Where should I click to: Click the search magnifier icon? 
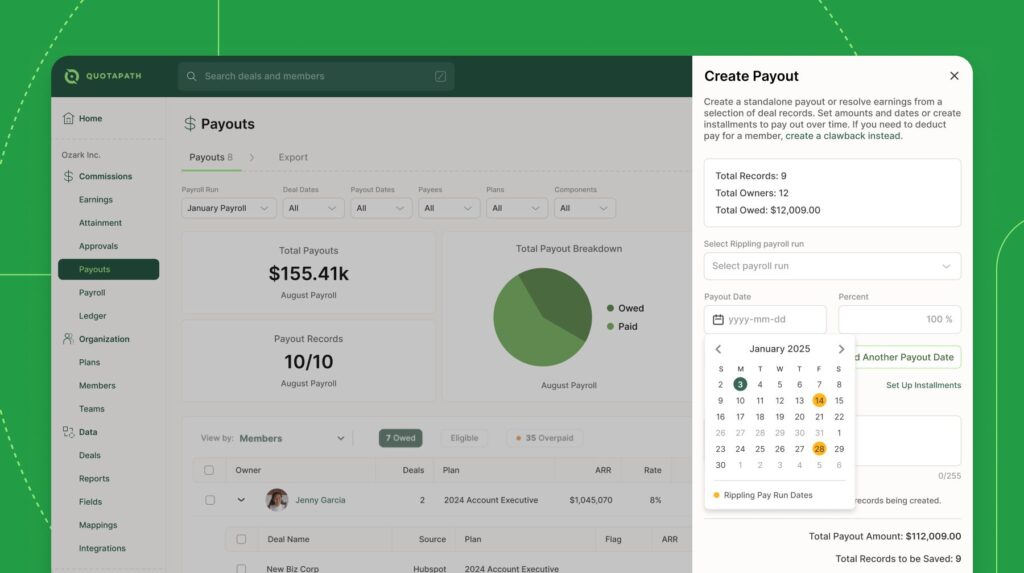pyautogui.click(x=191, y=76)
